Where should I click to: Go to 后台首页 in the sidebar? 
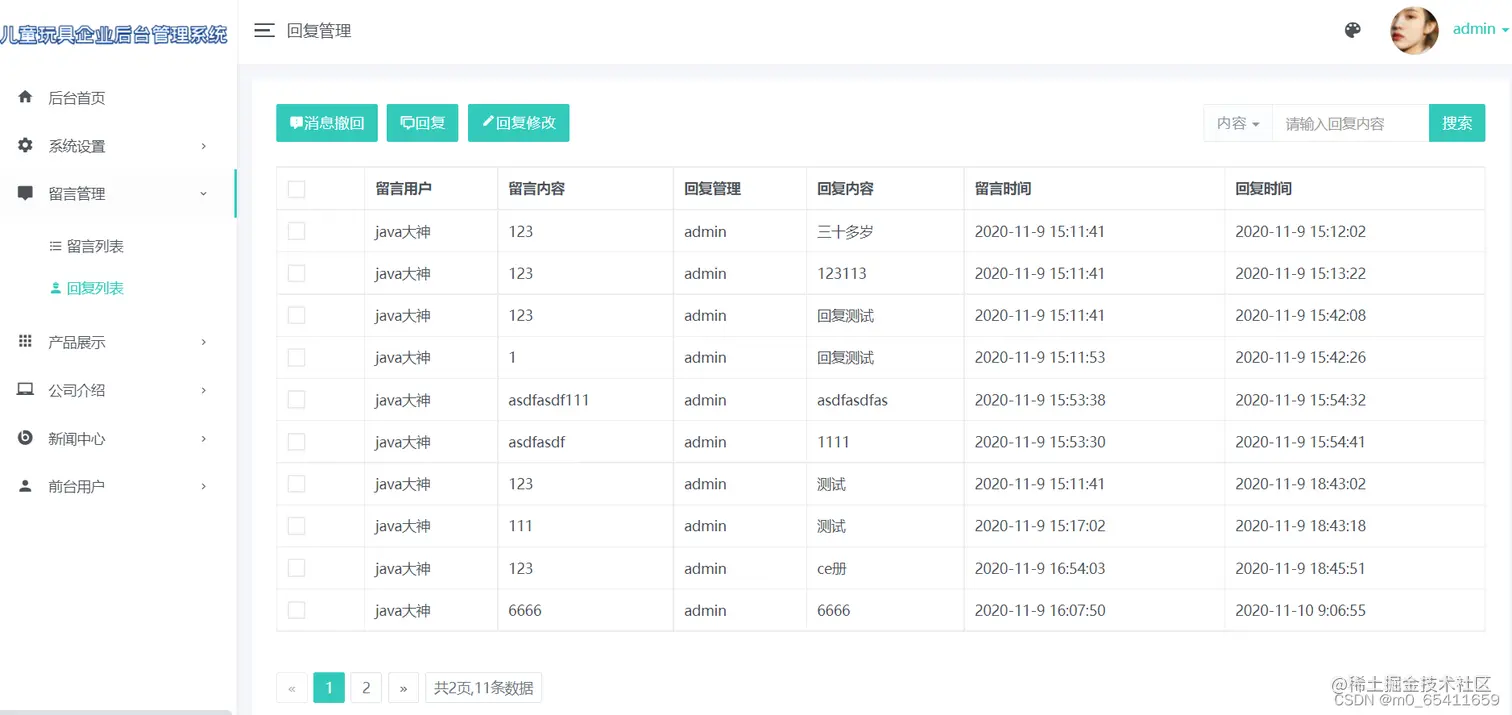(x=77, y=98)
